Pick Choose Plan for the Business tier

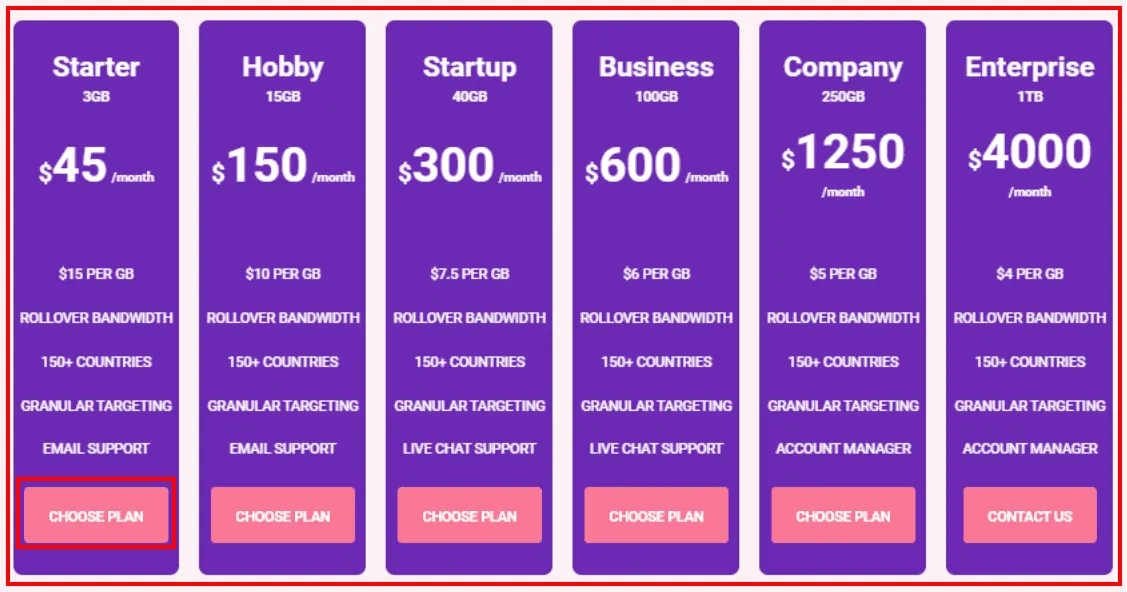click(x=656, y=516)
